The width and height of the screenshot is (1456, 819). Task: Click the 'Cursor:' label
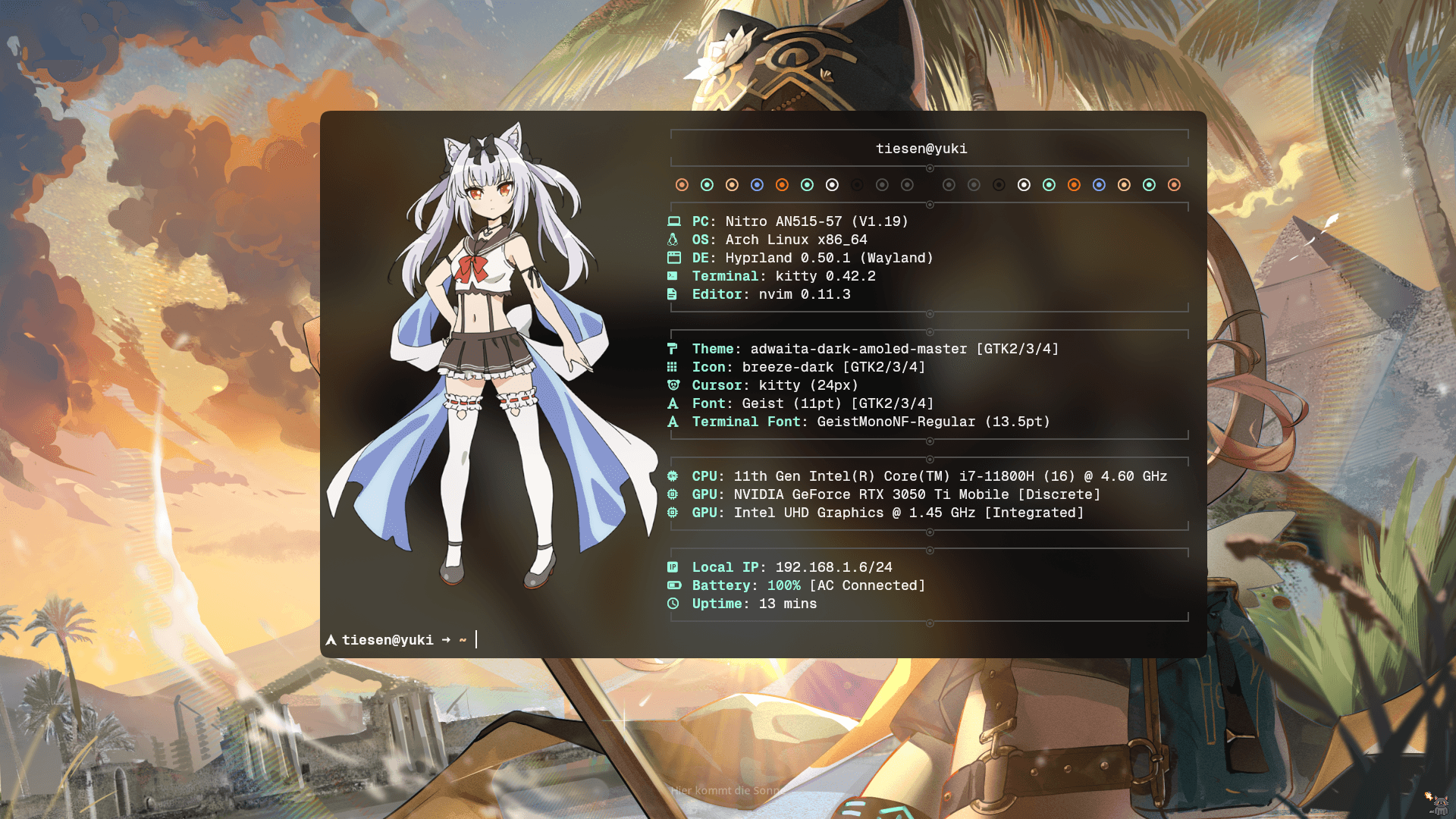(x=720, y=385)
